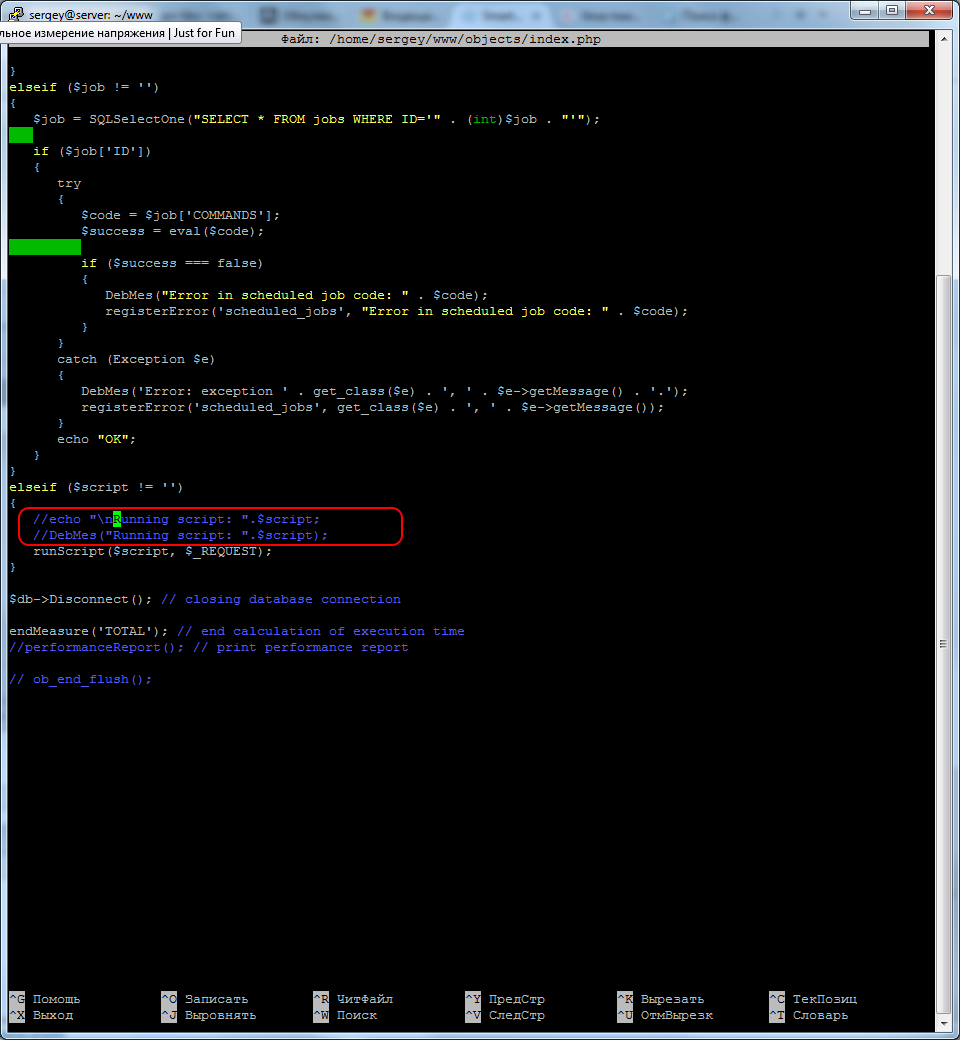
Task: Click the line if ($success === false)
Action: (x=172, y=263)
